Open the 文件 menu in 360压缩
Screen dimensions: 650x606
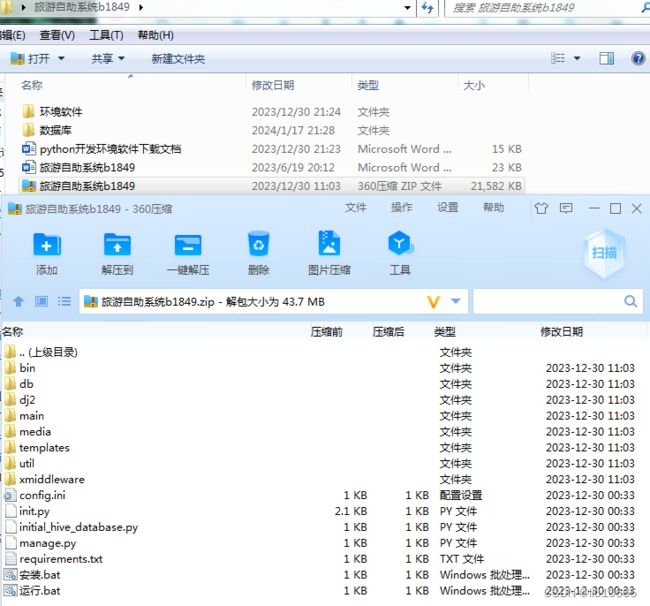tap(356, 207)
